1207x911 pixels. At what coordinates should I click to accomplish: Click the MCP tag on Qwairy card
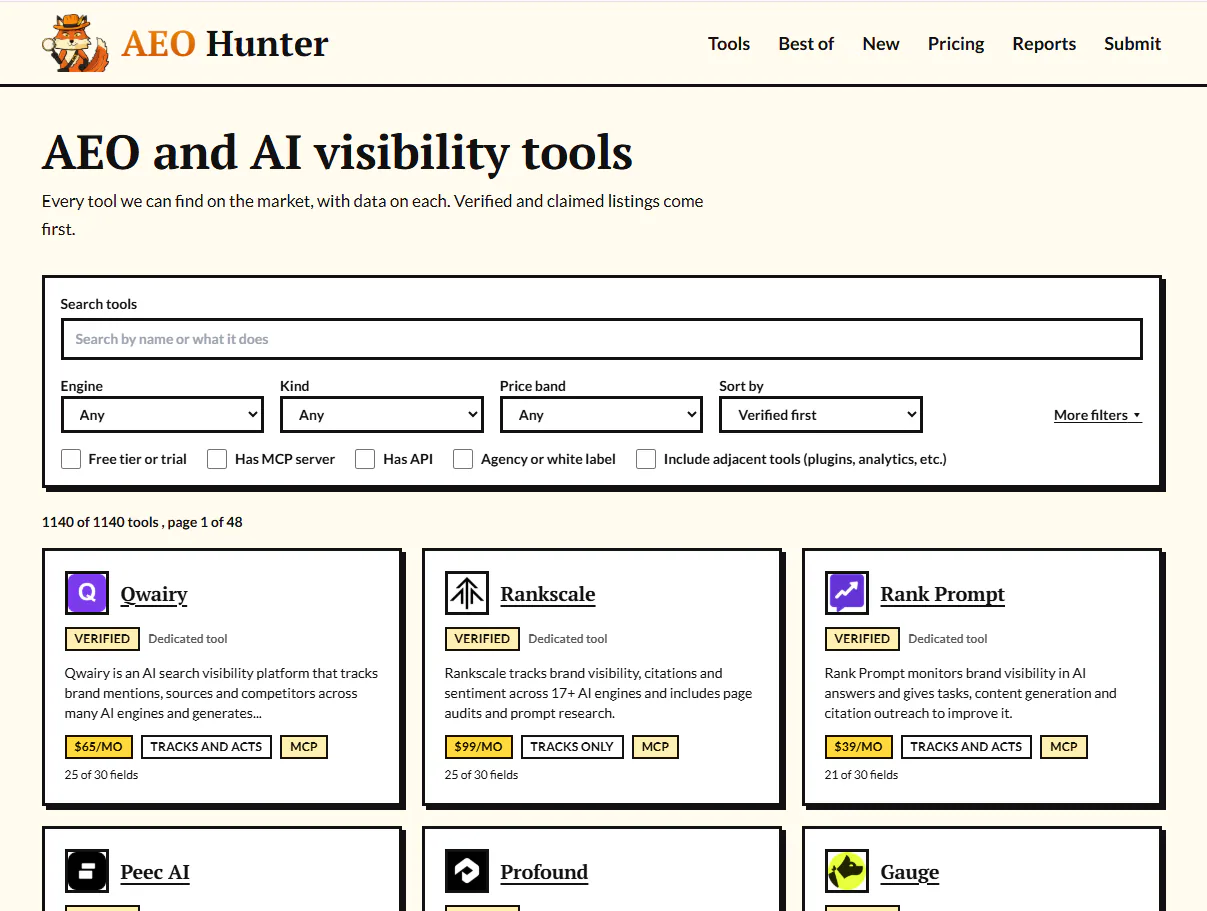tap(304, 747)
